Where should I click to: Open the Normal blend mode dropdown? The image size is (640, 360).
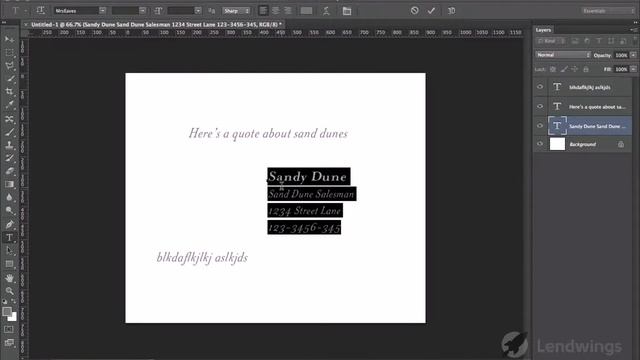point(563,55)
